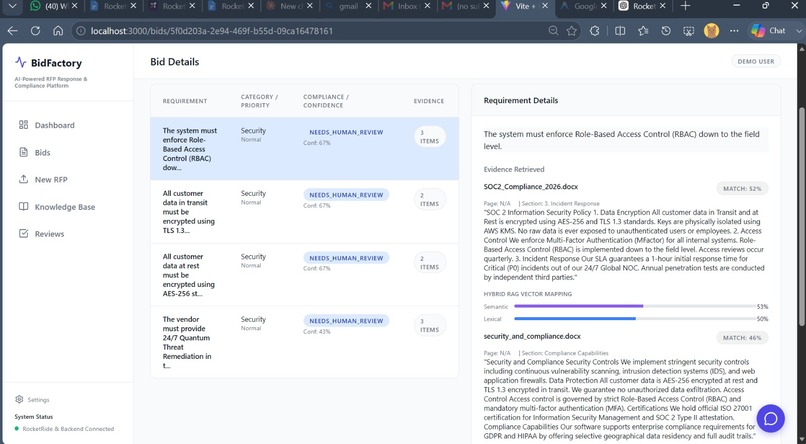Open Copilot Chat pane
Screen dimensions: 806x444
click(769, 31)
